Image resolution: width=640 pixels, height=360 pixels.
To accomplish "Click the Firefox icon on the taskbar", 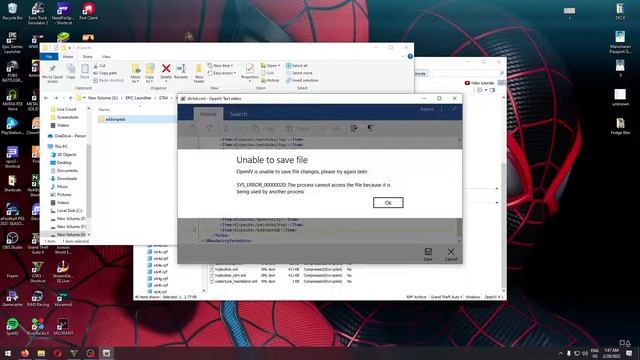I will tap(25, 353).
